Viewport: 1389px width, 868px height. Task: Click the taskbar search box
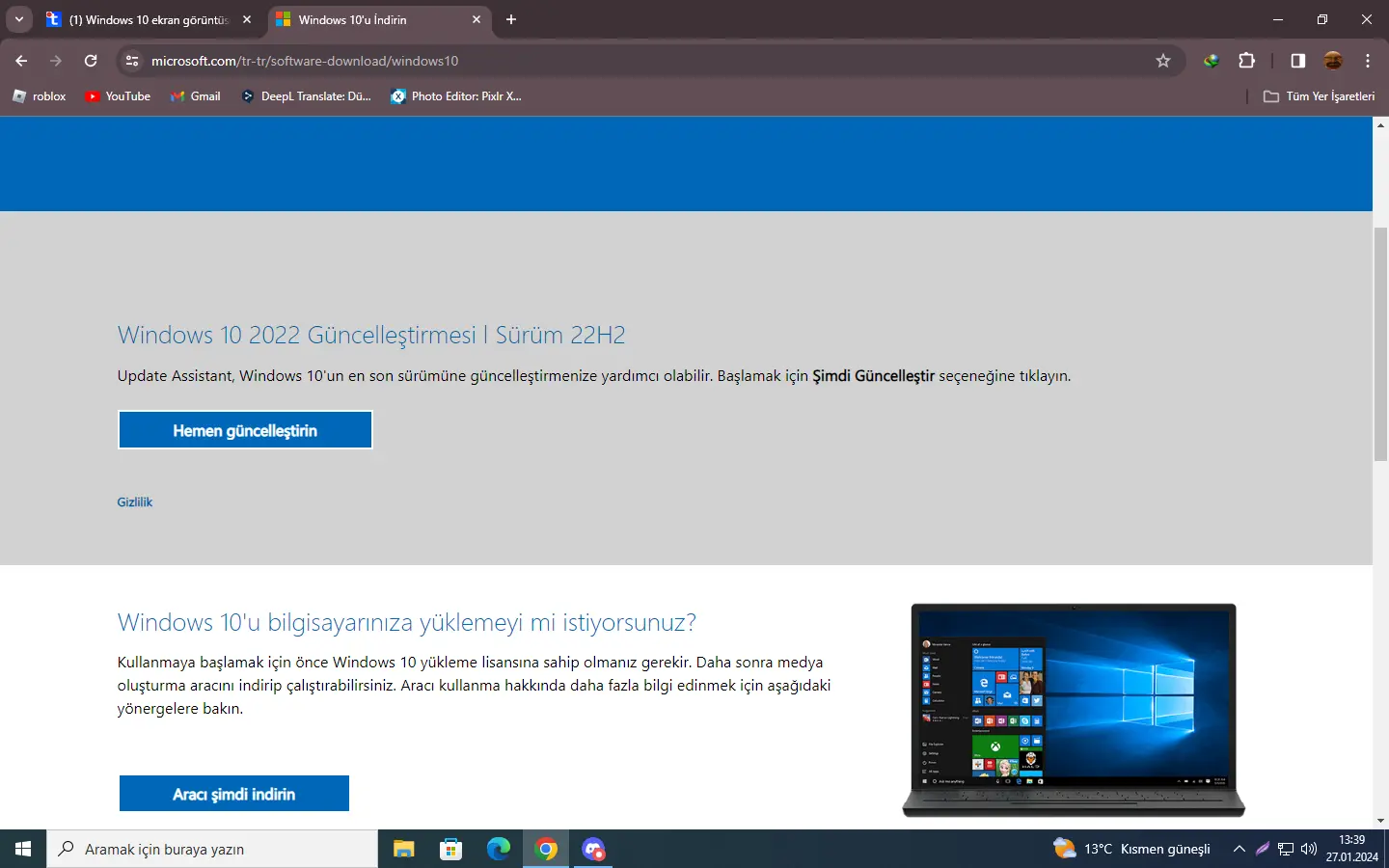pos(212,849)
